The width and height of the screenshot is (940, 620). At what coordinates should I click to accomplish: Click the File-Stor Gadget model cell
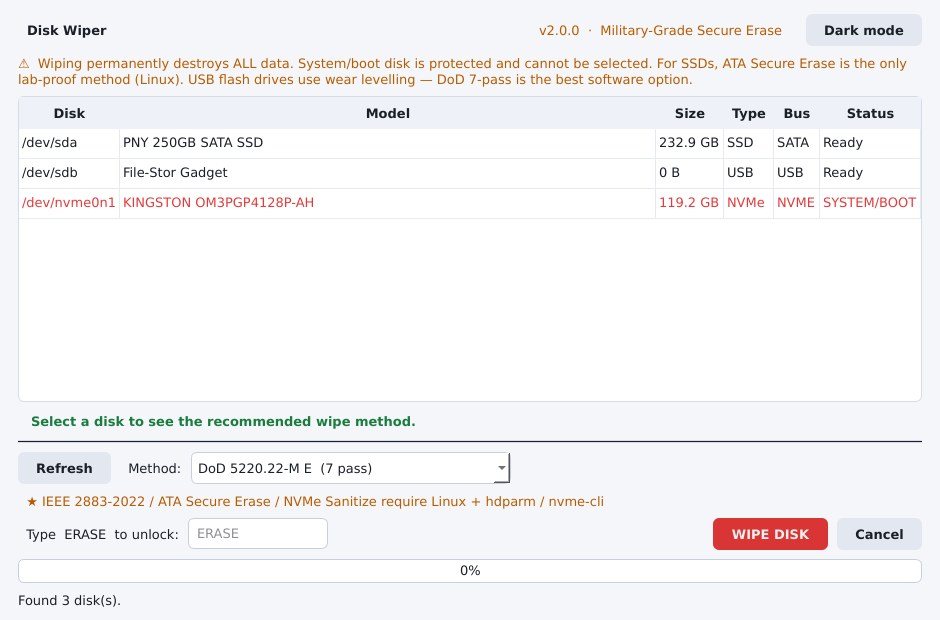pyautogui.click(x=388, y=173)
